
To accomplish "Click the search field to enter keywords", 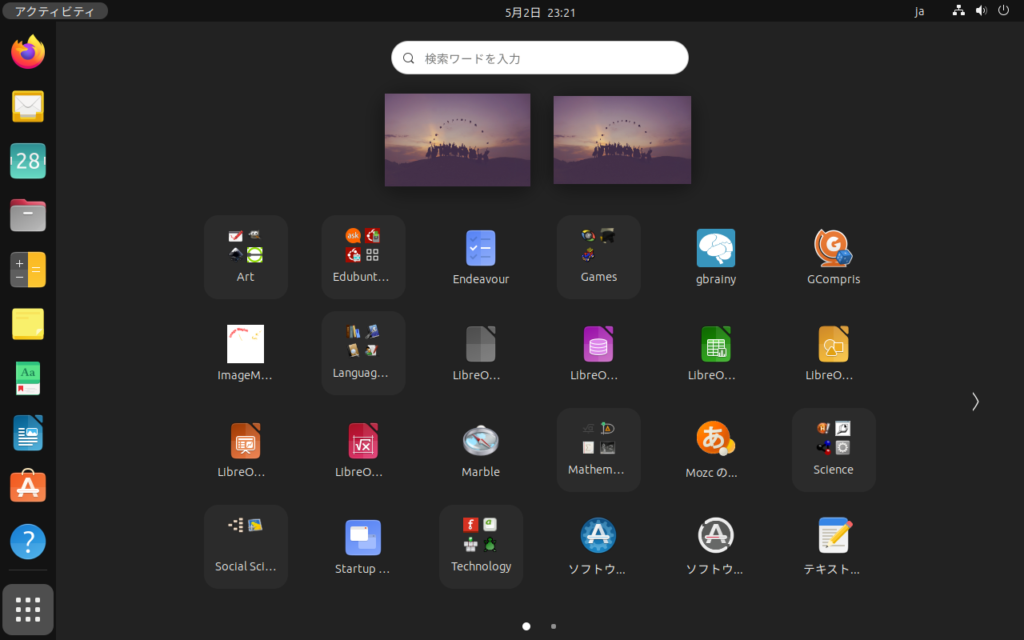I will coord(539,57).
